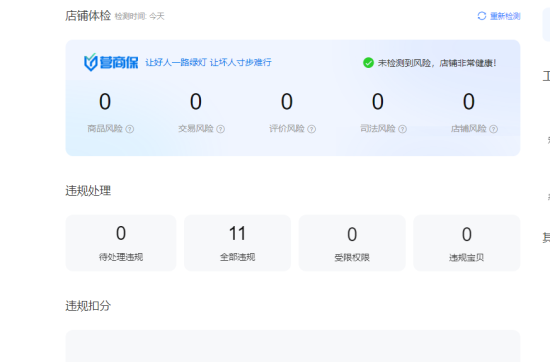Open the 待处理违规 card
Viewport: 550px width, 362px height.
click(121, 243)
